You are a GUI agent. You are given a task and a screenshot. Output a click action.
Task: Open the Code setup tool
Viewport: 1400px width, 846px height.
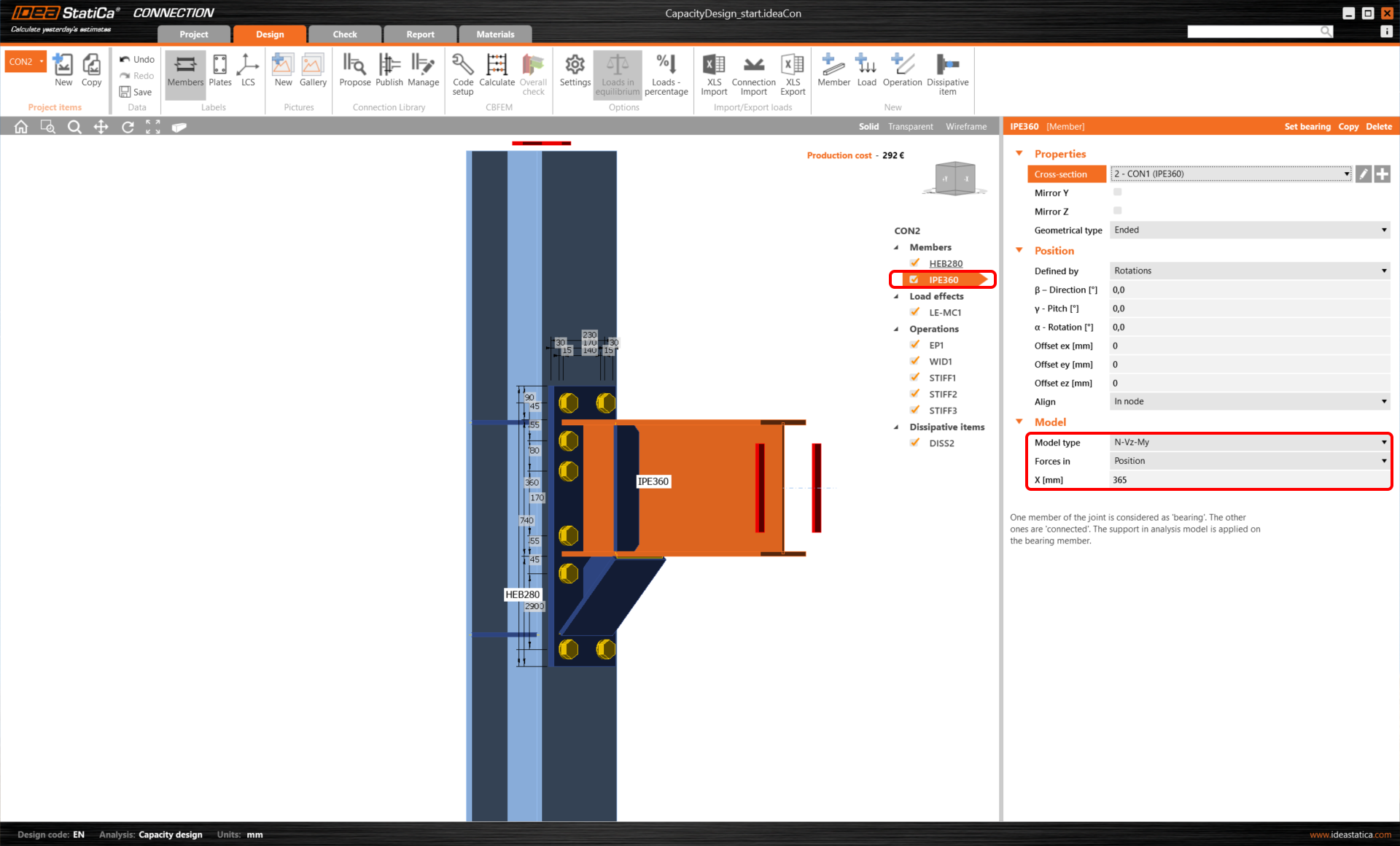[463, 73]
